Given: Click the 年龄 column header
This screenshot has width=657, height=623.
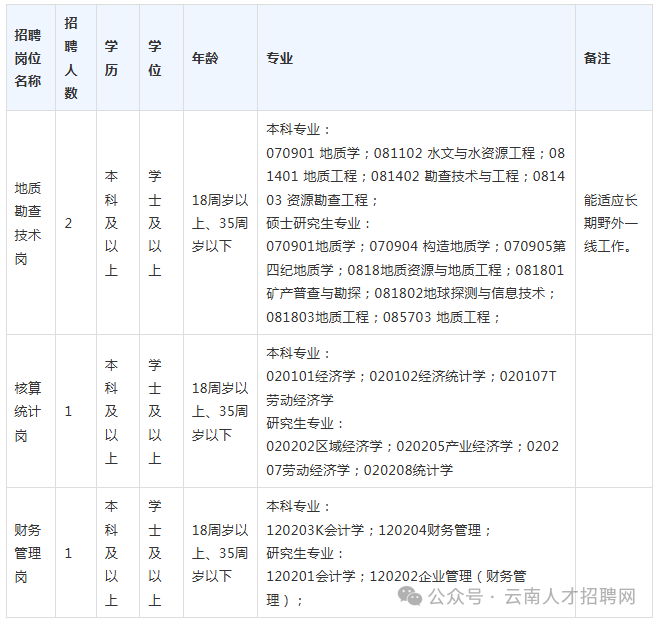Looking at the screenshot, I should pos(220,58).
